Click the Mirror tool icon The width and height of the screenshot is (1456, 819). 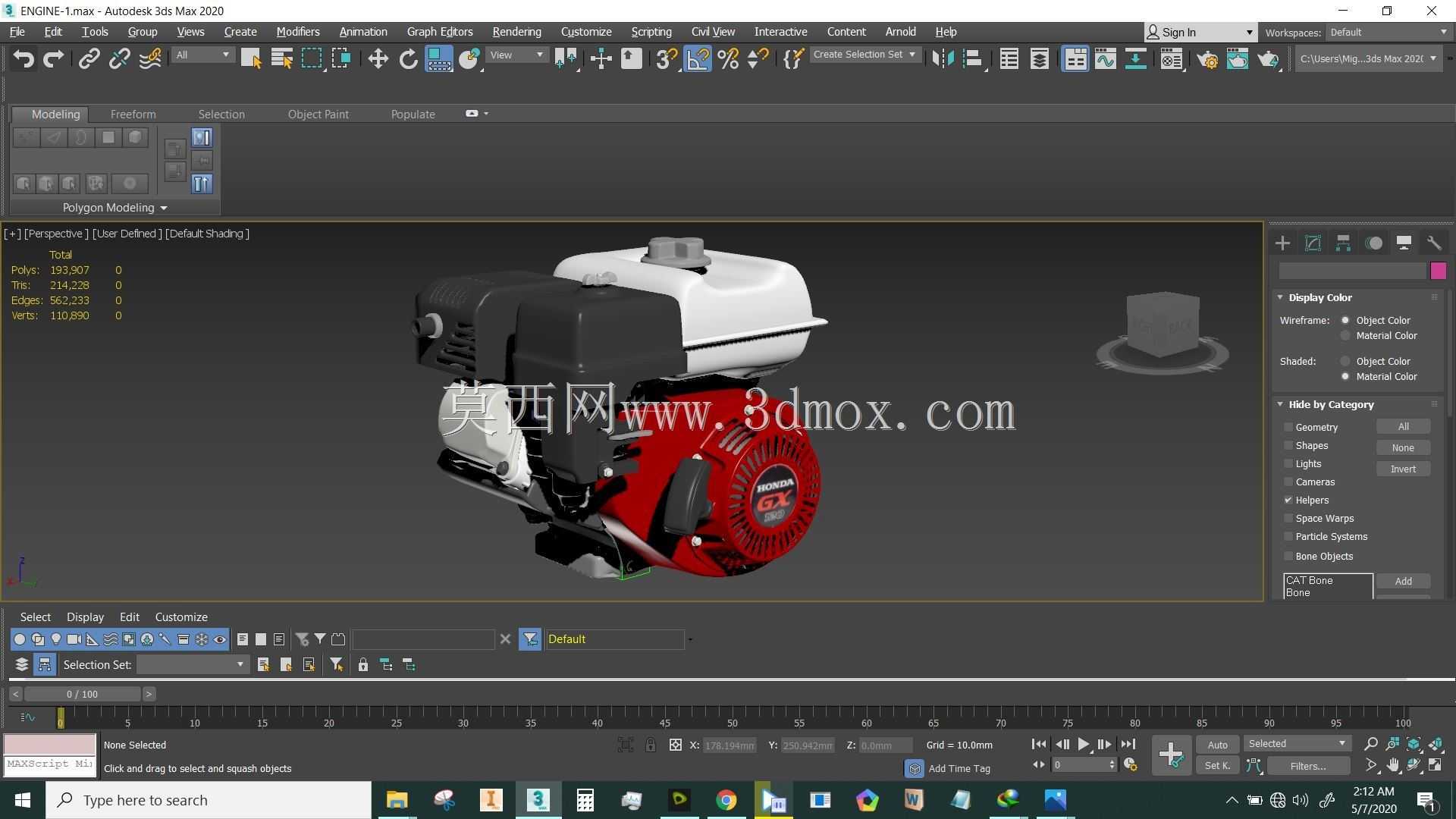tap(943, 58)
